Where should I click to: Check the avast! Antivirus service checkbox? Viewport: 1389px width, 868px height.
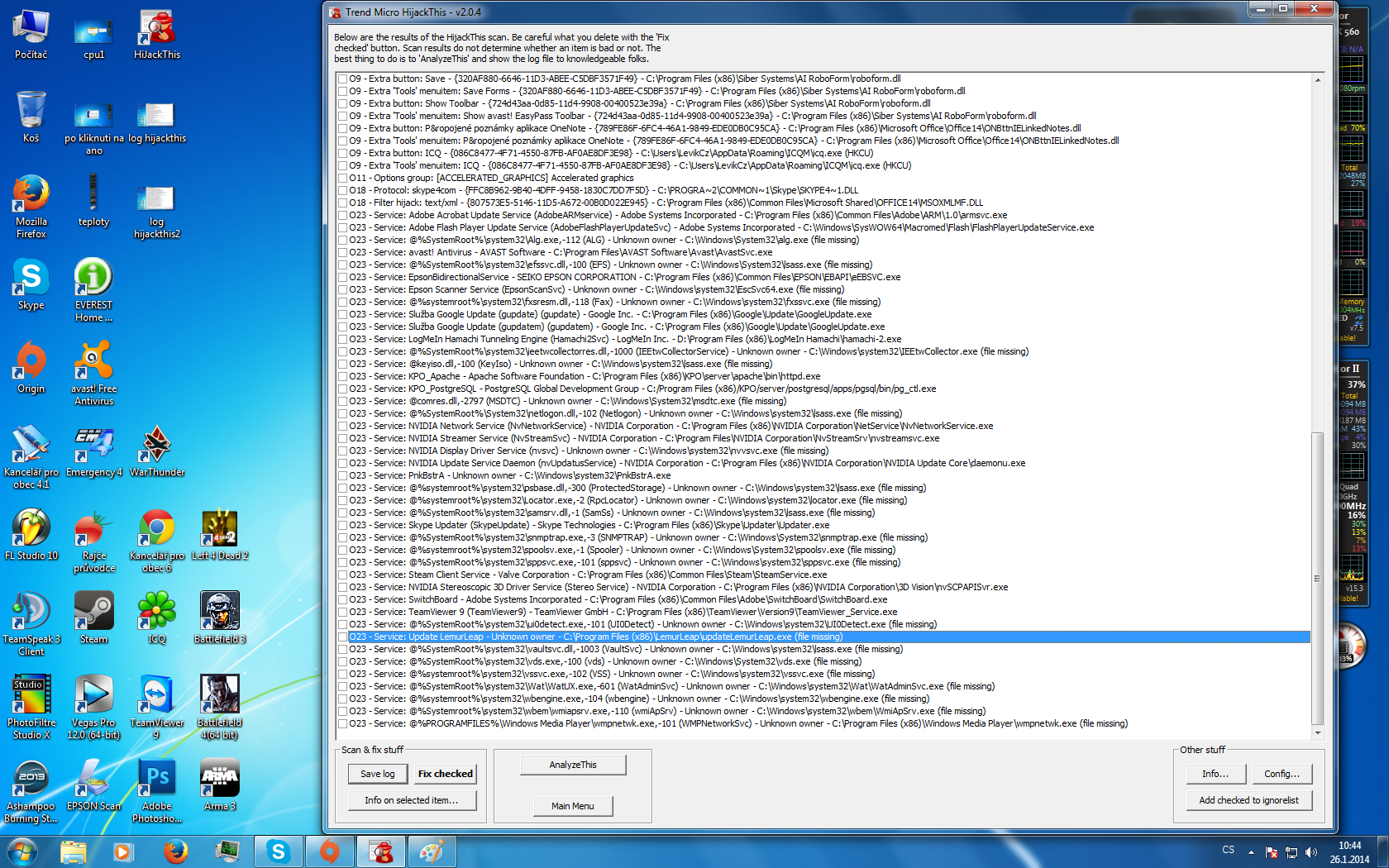[342, 253]
